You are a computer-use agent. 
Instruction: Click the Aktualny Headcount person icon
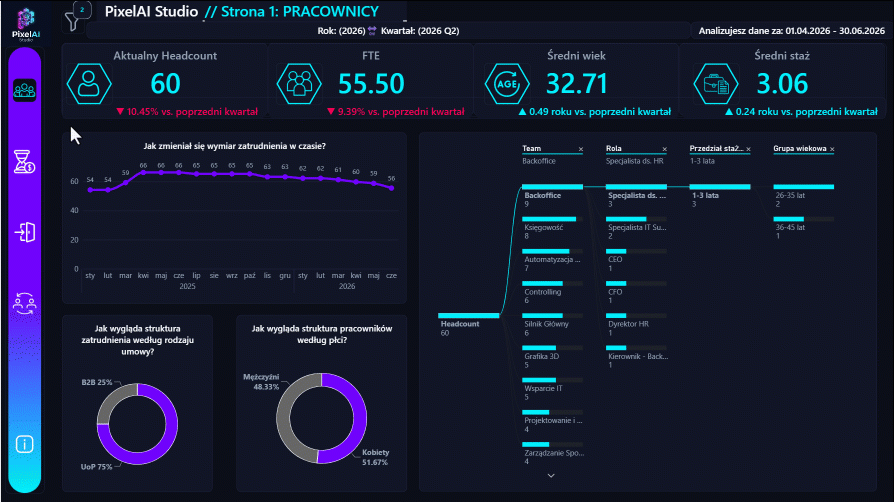click(x=89, y=84)
